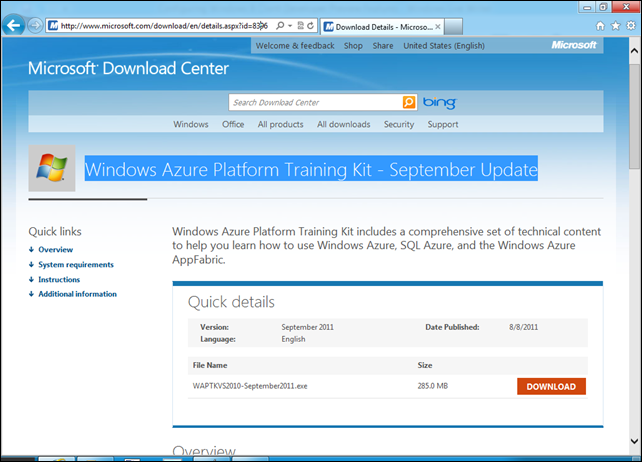The width and height of the screenshot is (642, 462).
Task: Jump to the Overview quick link
Action: click(56, 249)
